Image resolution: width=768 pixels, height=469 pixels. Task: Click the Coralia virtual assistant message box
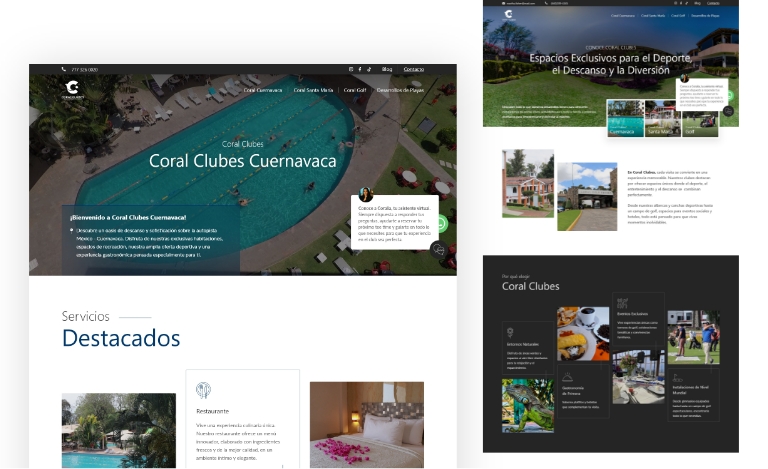395,222
